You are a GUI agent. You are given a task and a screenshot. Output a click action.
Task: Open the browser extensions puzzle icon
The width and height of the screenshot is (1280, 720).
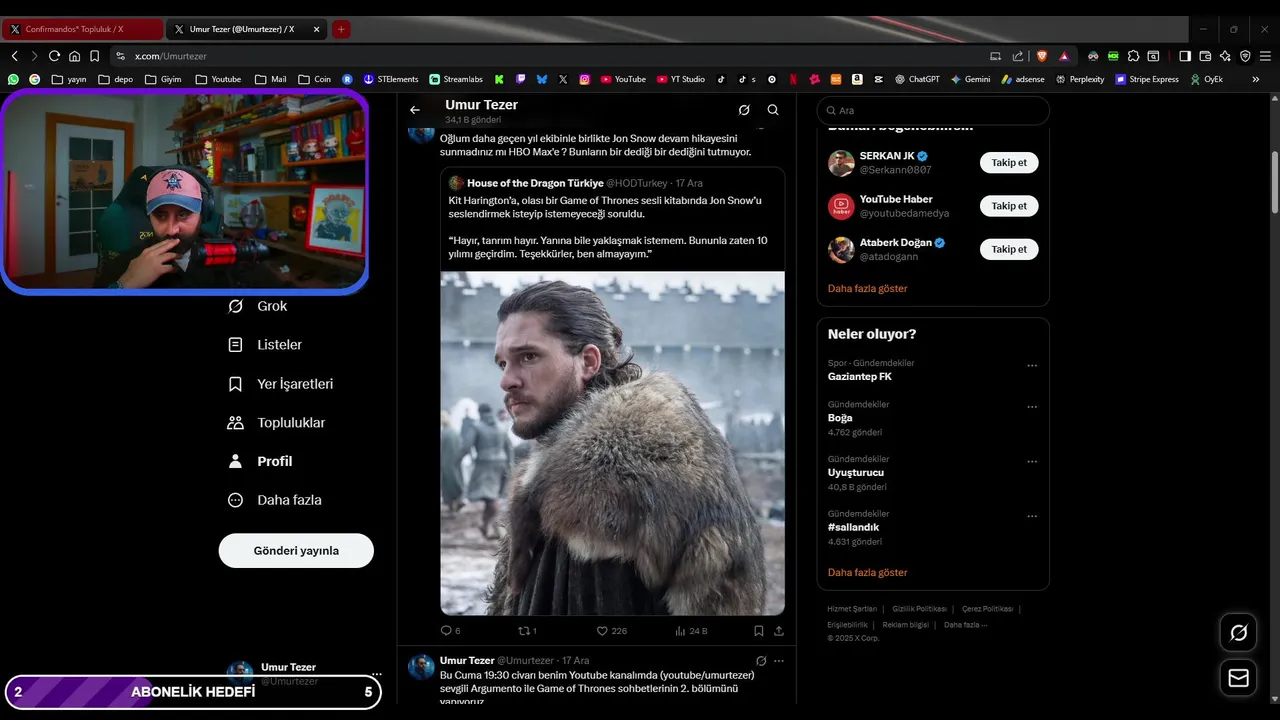pyautogui.click(x=1133, y=56)
